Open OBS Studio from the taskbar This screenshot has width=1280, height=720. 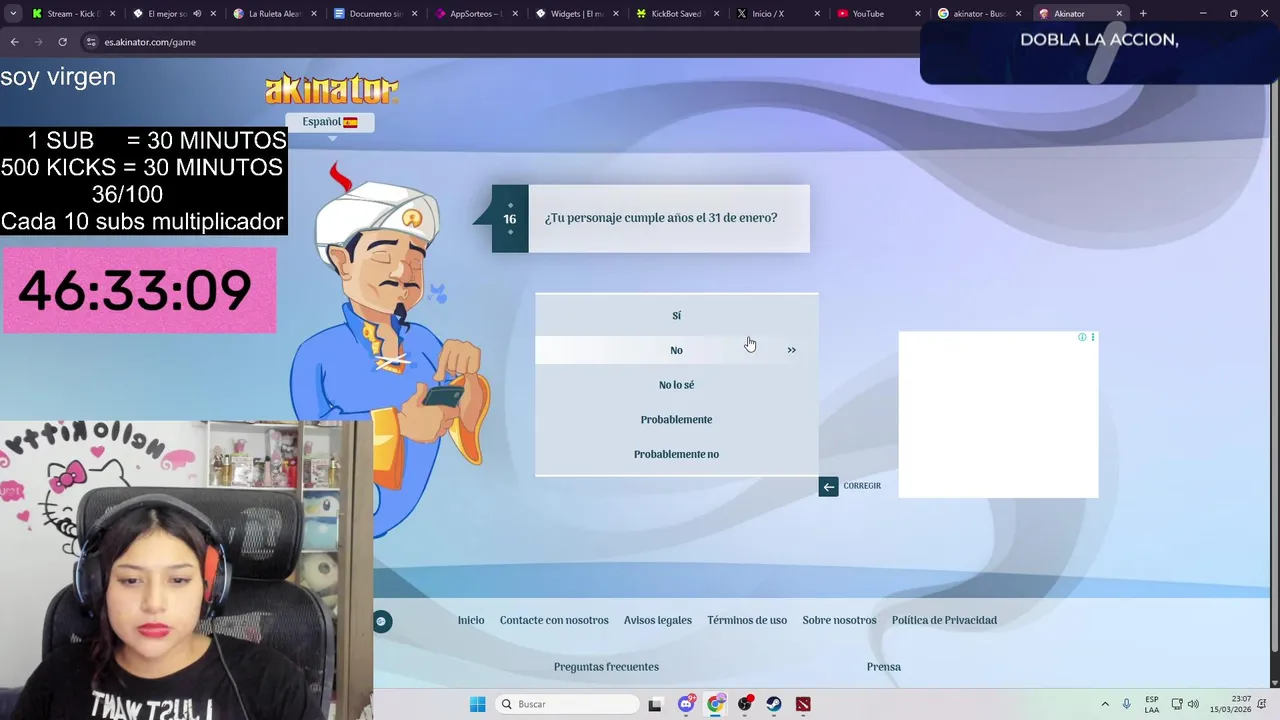click(x=745, y=704)
